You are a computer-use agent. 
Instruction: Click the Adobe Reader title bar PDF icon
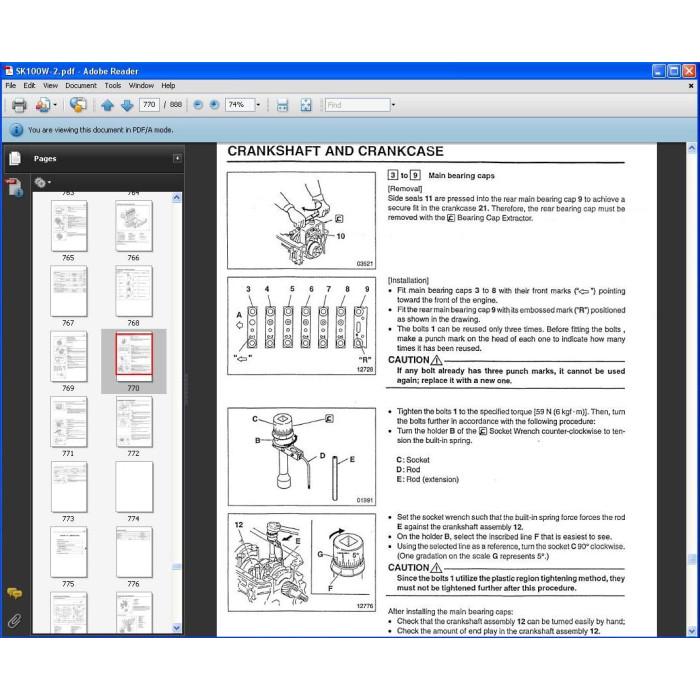coord(9,71)
